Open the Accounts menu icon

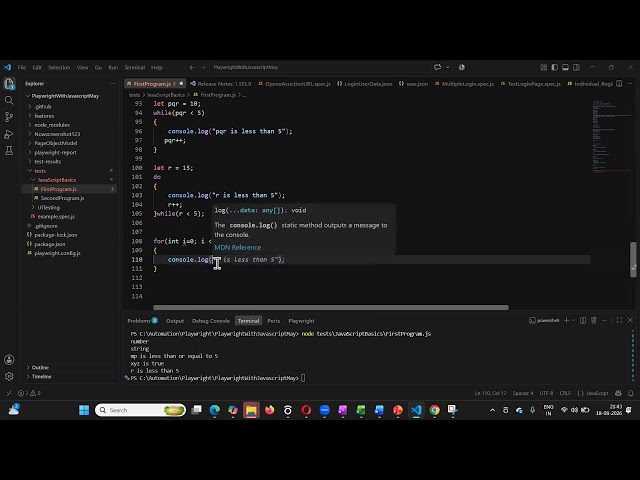(9, 360)
